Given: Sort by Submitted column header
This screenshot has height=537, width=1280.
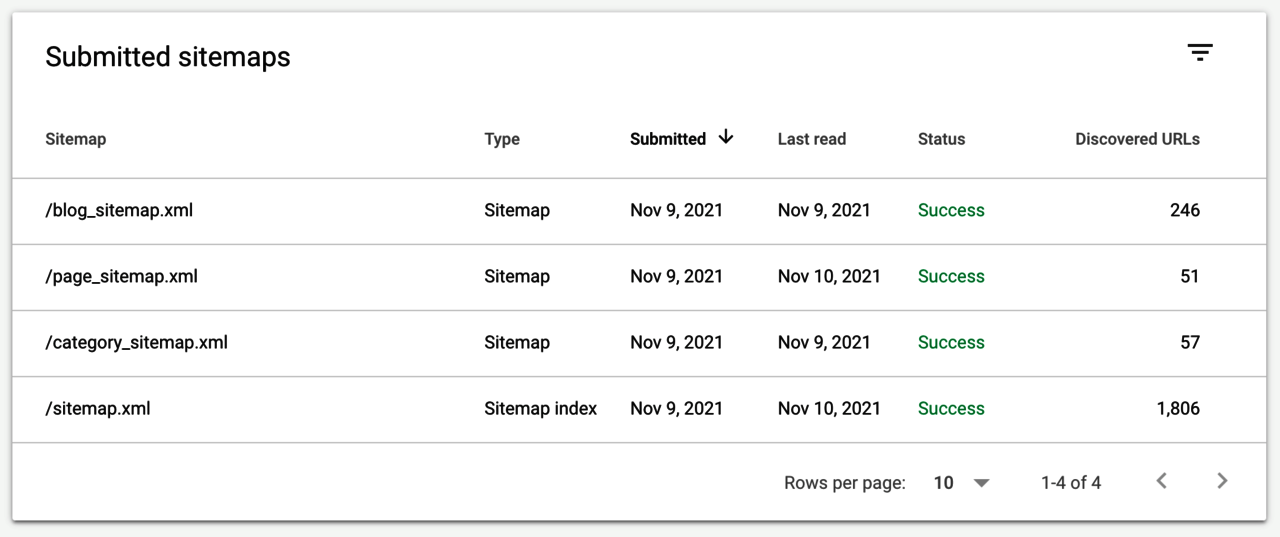Looking at the screenshot, I should tap(668, 139).
